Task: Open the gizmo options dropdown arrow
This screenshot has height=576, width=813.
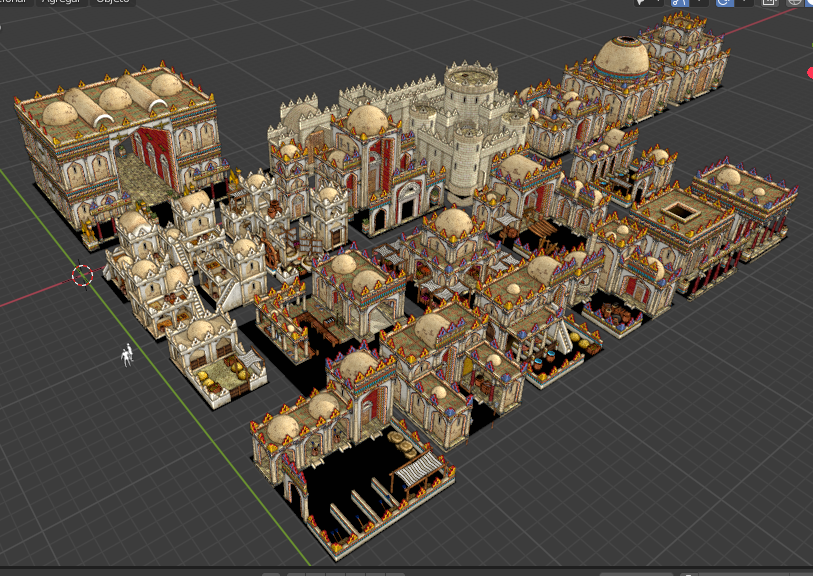Action: pyautogui.click(x=699, y=2)
